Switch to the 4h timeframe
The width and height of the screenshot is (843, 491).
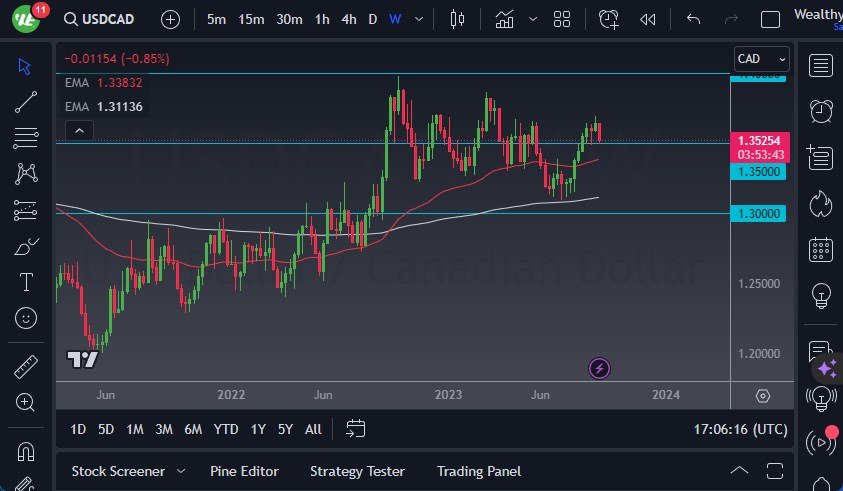point(348,19)
